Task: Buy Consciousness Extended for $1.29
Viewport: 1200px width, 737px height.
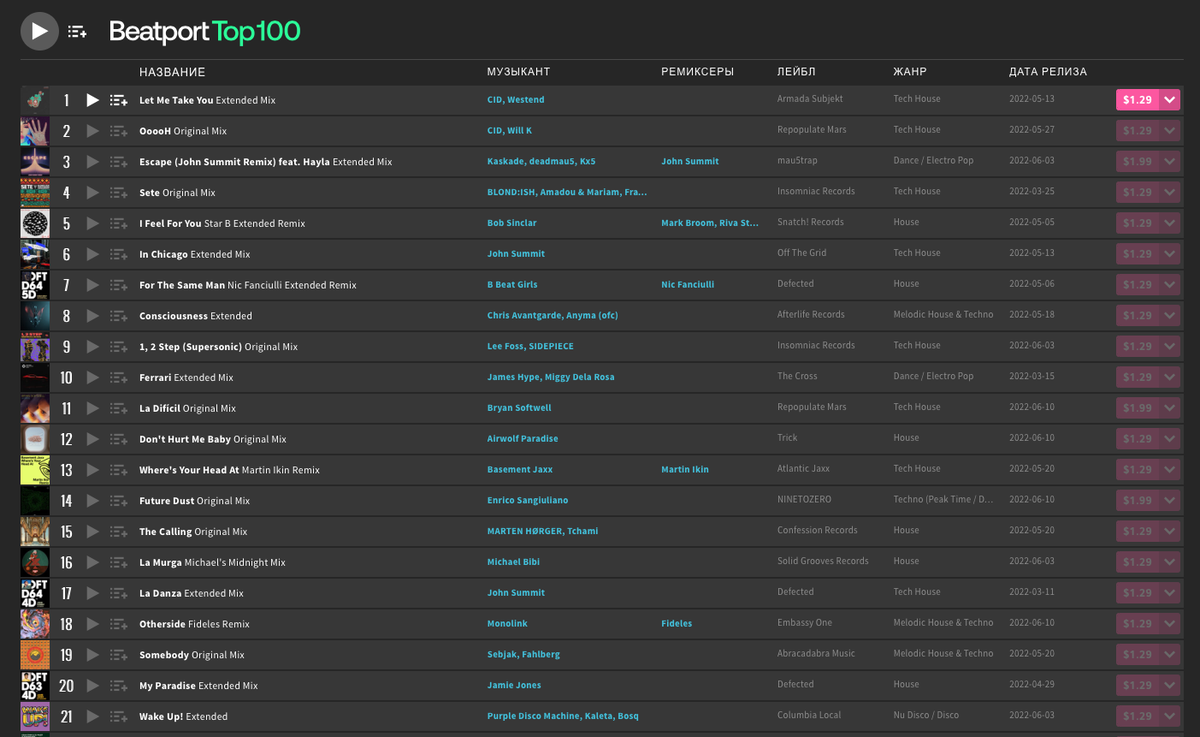Action: point(1137,316)
